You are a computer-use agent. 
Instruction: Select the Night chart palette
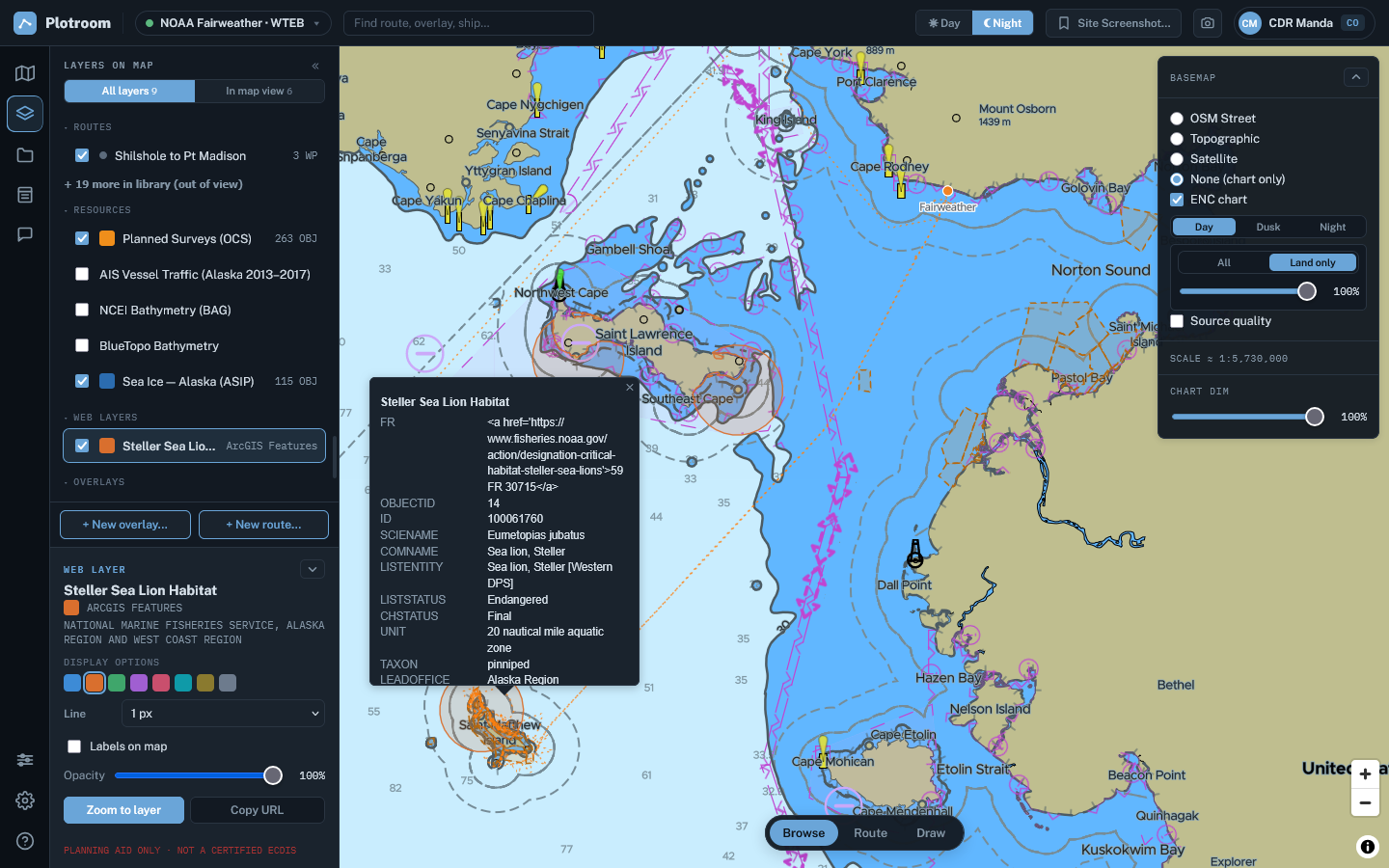(x=1333, y=227)
